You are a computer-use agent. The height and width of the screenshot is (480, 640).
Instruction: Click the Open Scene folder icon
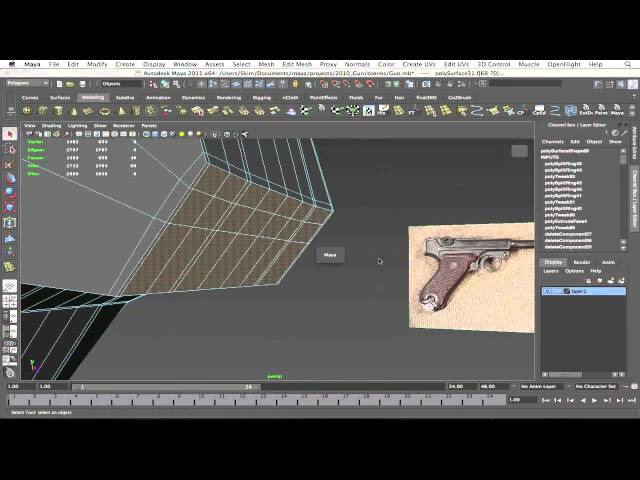pos(70,84)
